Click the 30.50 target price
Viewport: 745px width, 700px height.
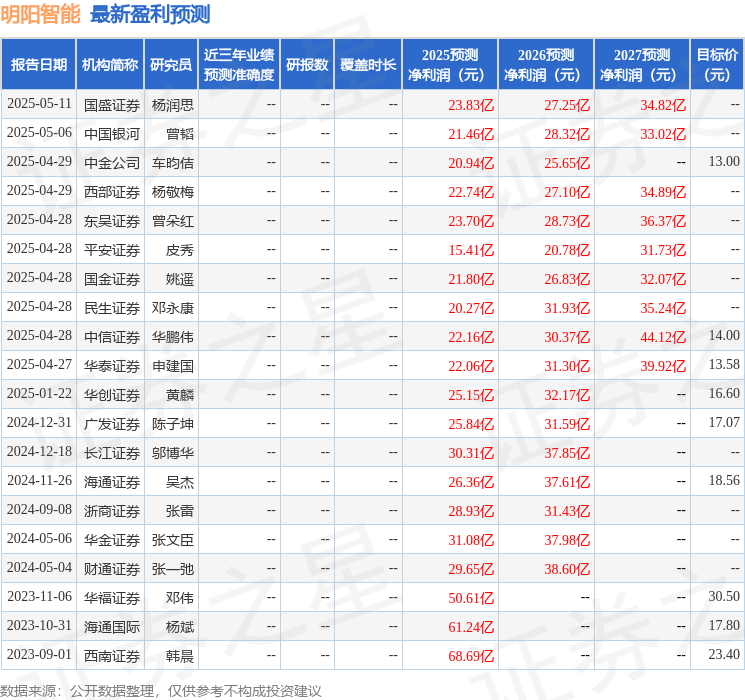pyautogui.click(x=724, y=596)
